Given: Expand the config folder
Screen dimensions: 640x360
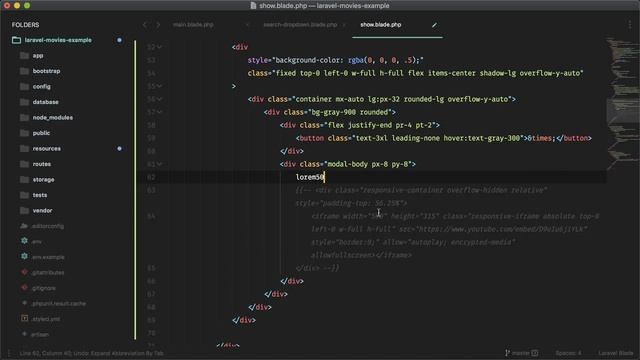Looking at the screenshot, I should [42, 87].
